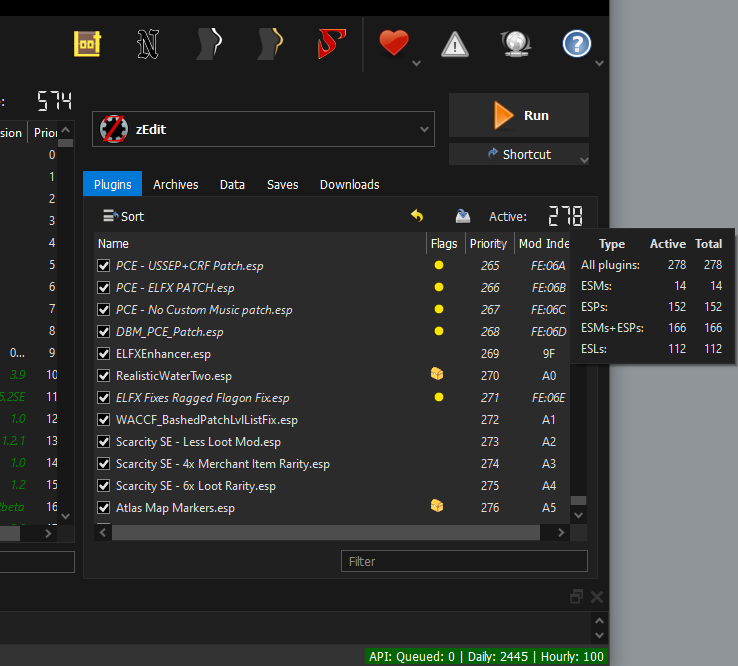Expand the help menu dropdown arrow
This screenshot has height=666, width=738.
point(599,63)
